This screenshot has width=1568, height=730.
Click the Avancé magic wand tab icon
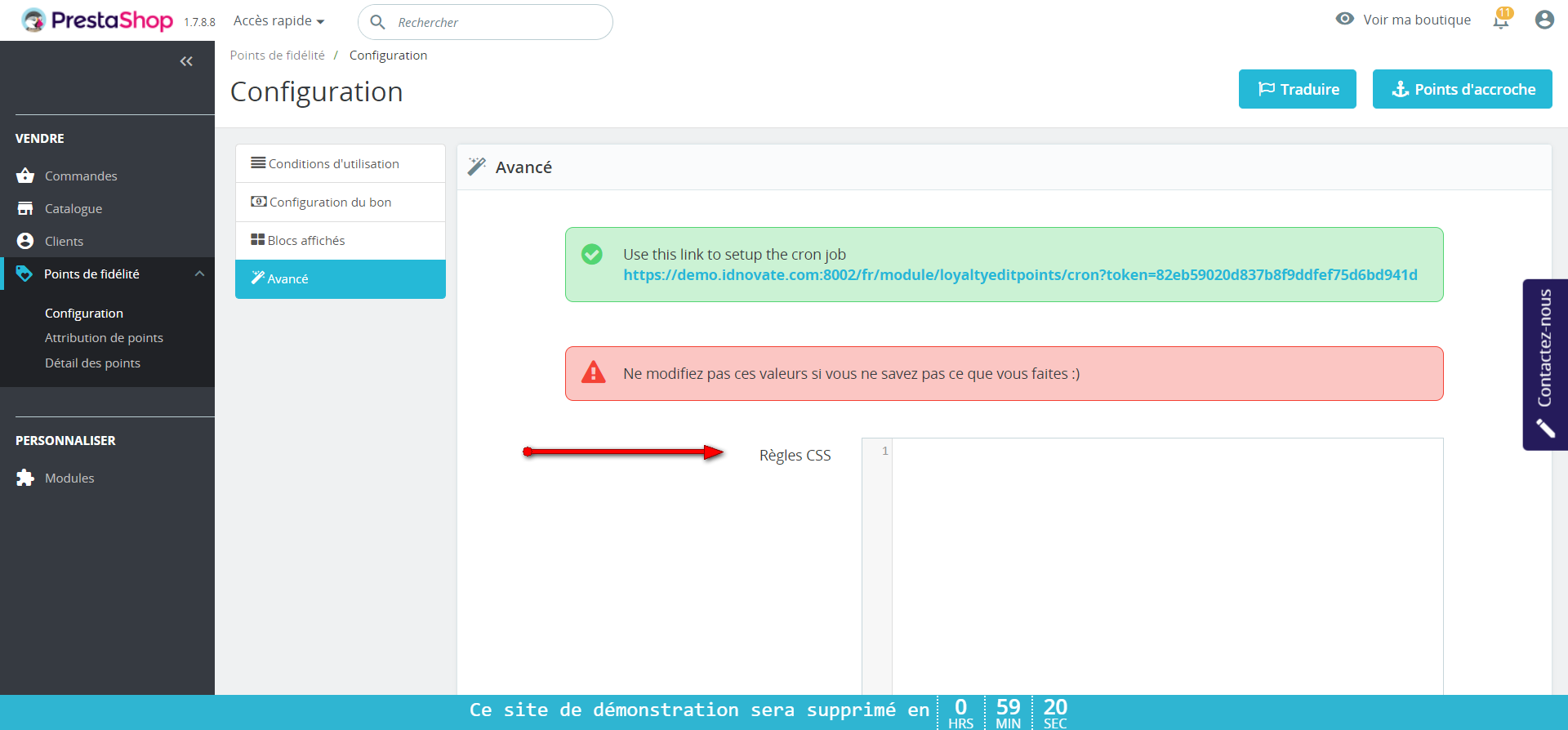[258, 278]
